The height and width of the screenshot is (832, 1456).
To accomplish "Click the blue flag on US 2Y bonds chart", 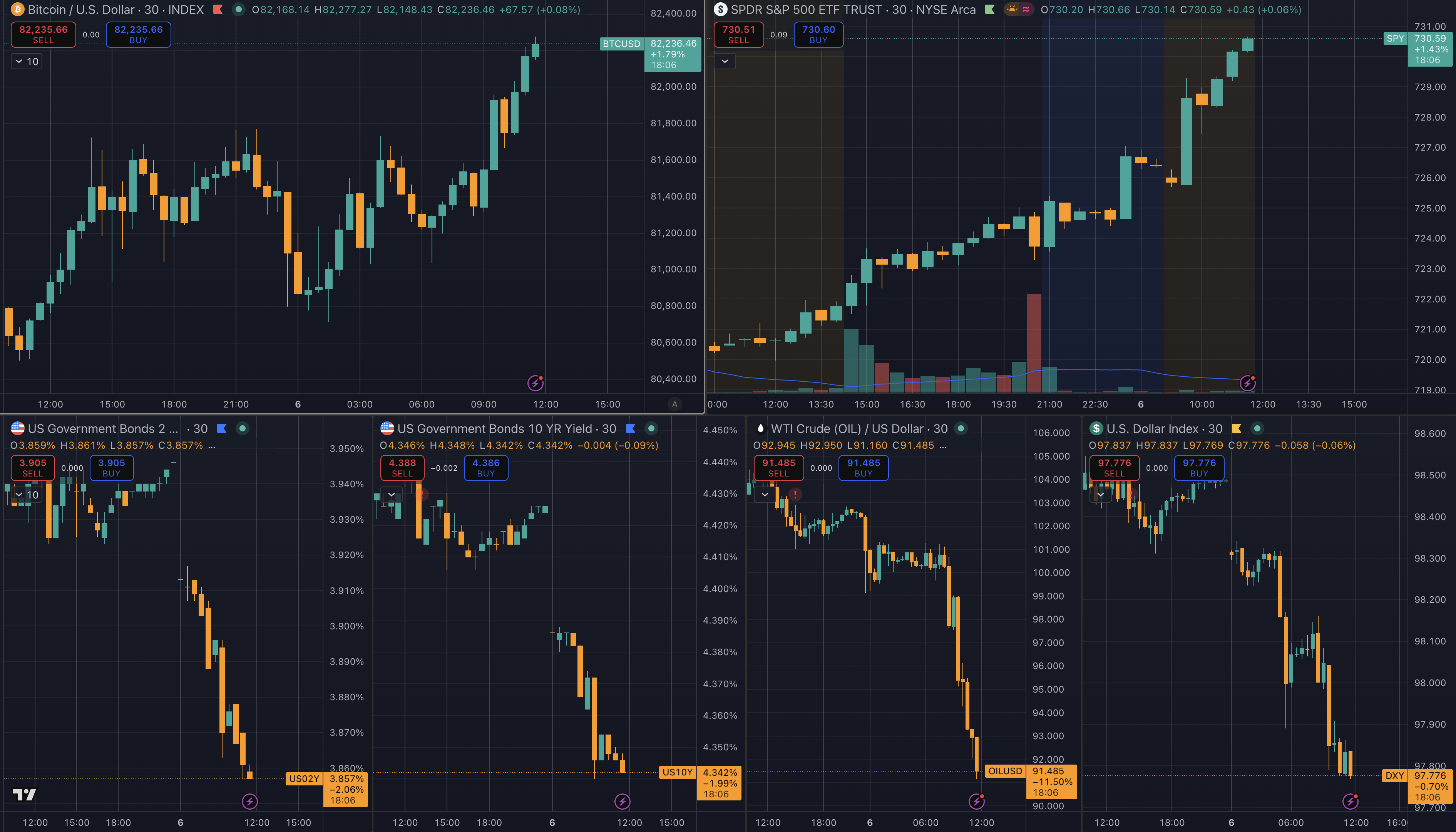I will point(222,429).
